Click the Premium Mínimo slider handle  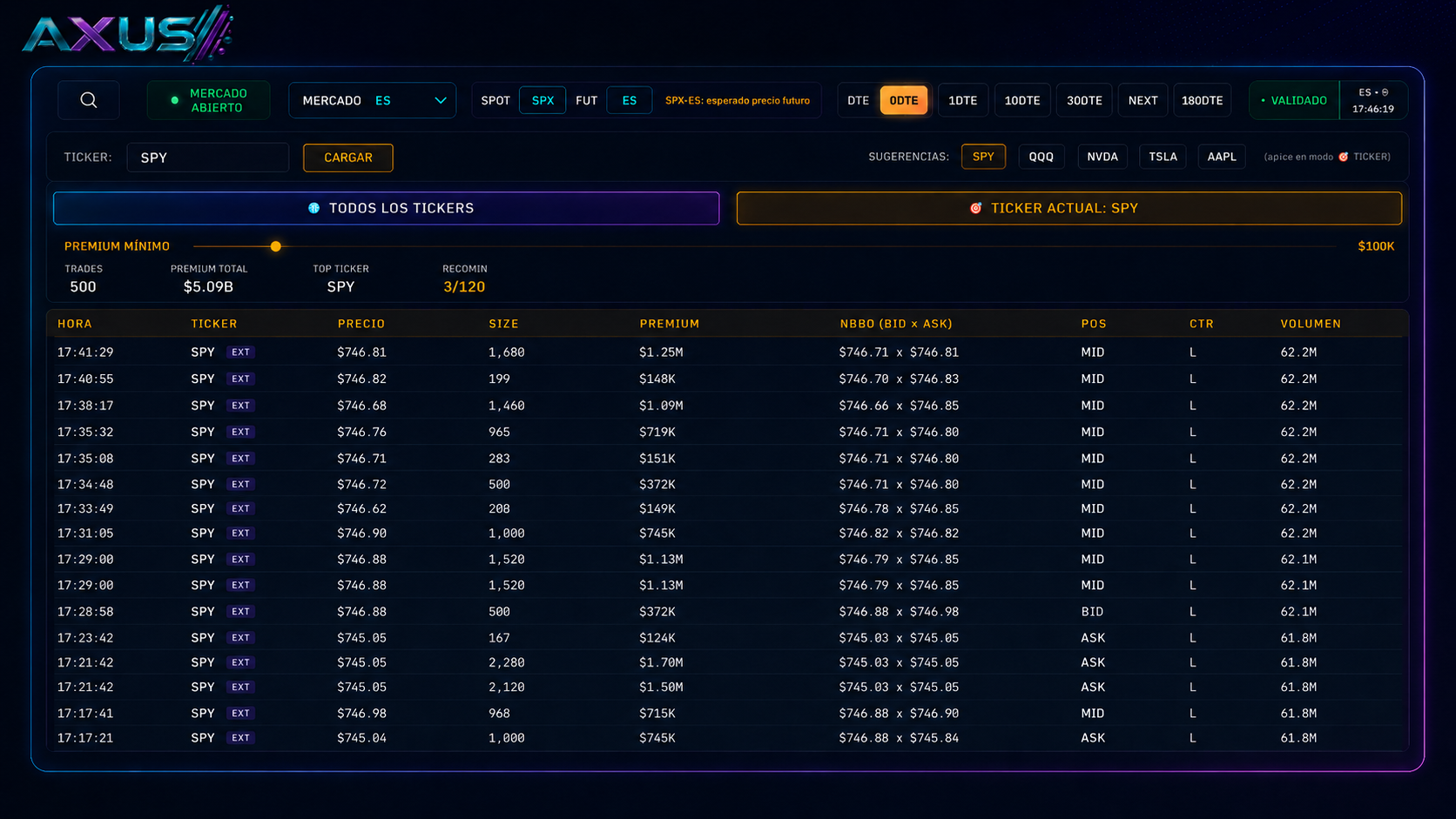(276, 246)
